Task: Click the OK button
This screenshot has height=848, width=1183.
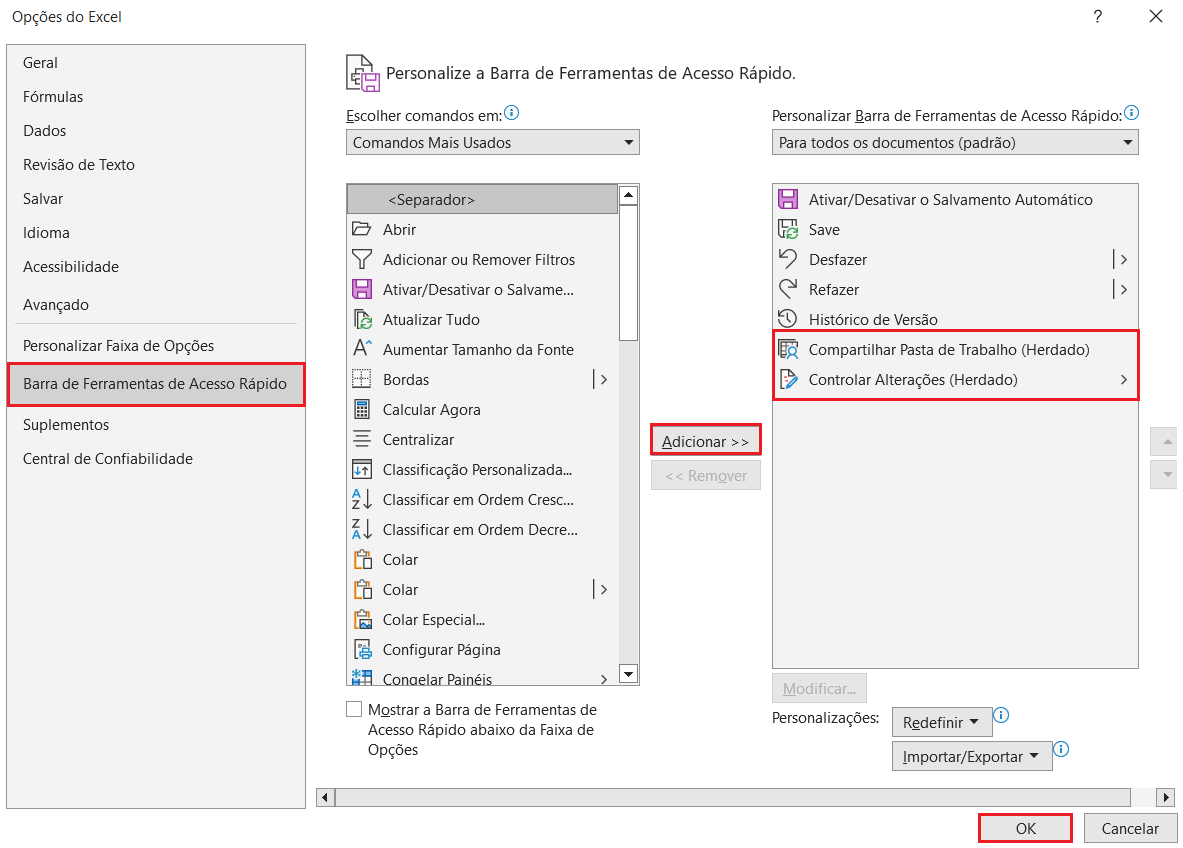Action: (1025, 828)
